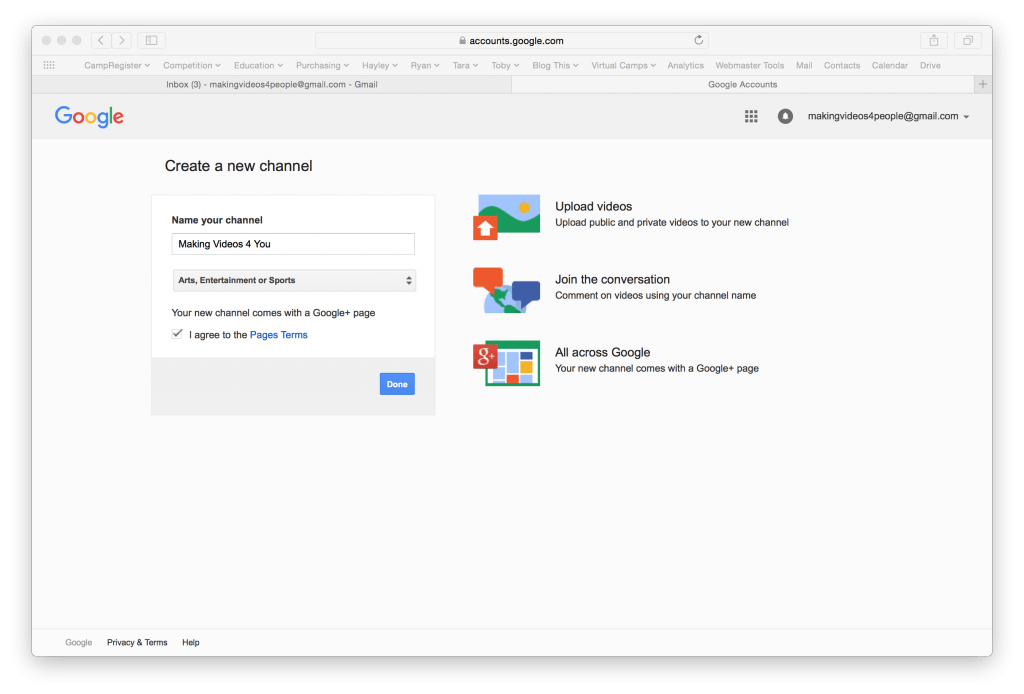Open the Calendar bookmark
Screen dimensions: 1024x694
point(889,65)
